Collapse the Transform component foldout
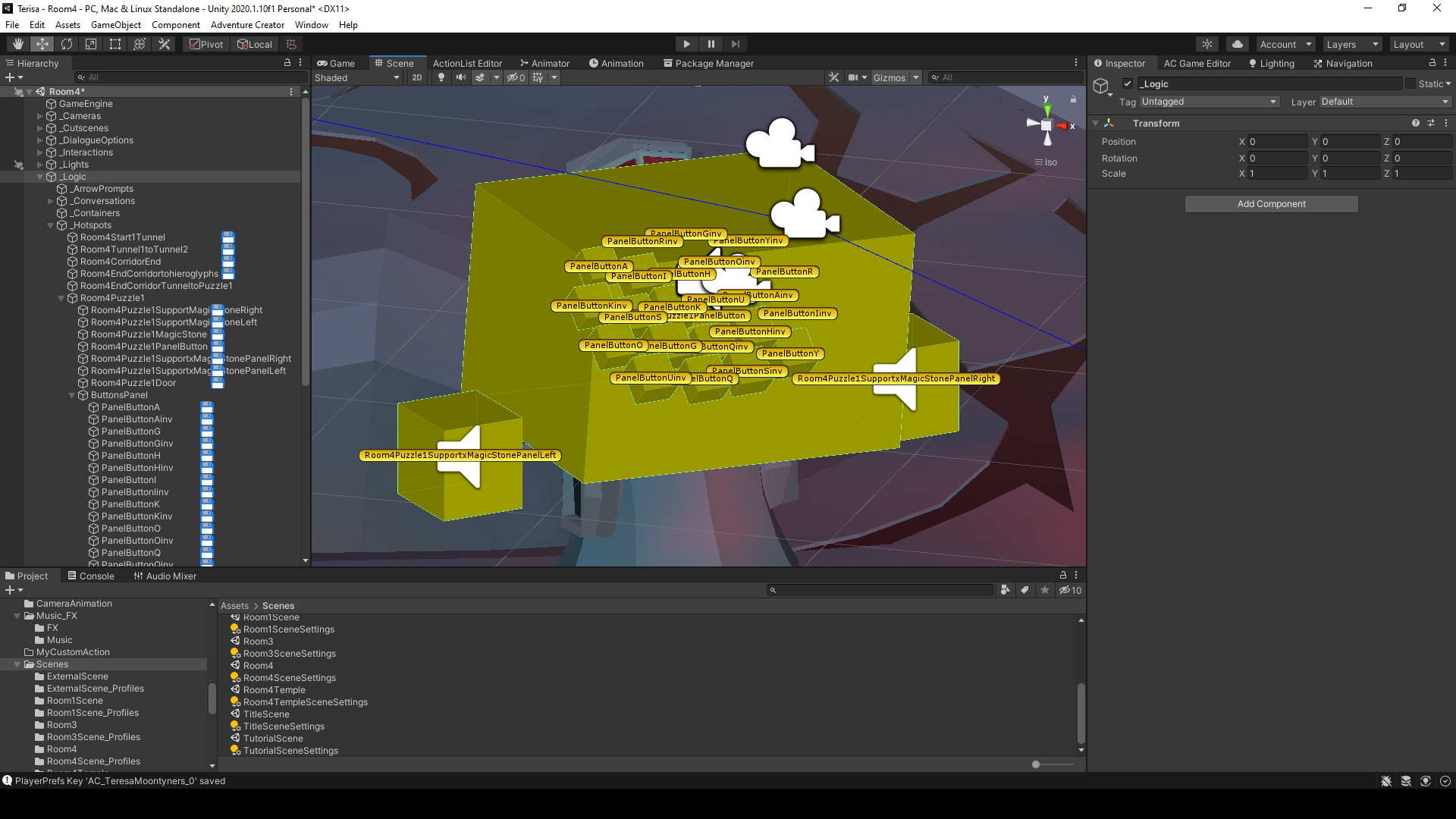 point(1095,123)
